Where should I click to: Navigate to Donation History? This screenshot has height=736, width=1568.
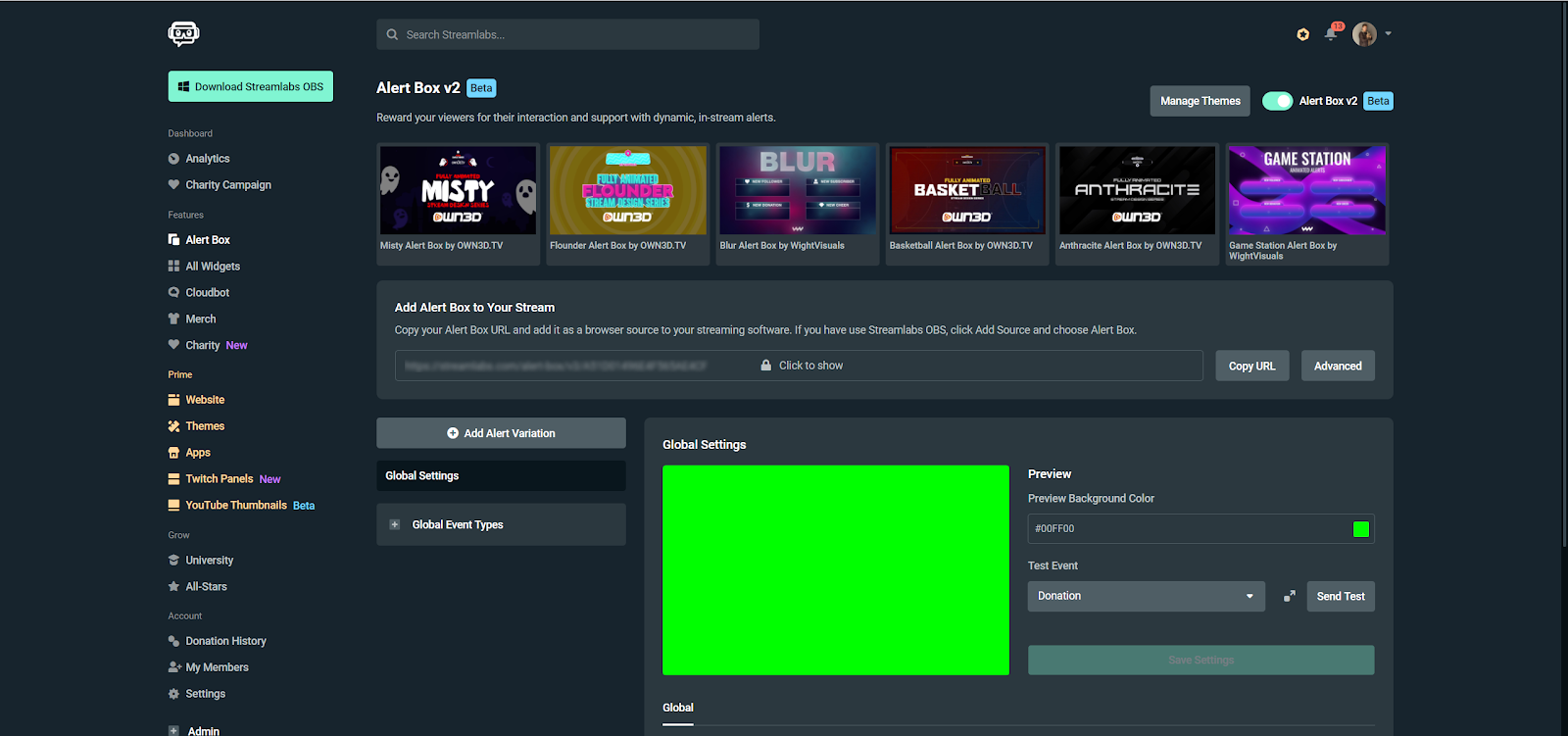point(225,641)
